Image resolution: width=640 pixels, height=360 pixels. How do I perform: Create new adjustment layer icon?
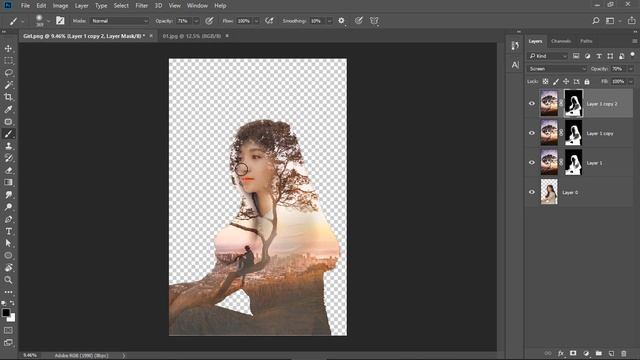586,353
